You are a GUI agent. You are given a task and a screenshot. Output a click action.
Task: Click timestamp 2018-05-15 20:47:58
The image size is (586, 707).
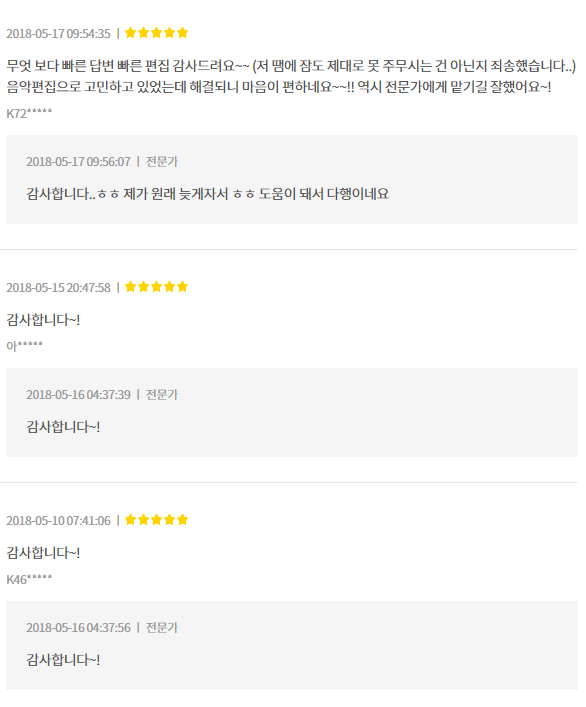pyautogui.click(x=58, y=288)
